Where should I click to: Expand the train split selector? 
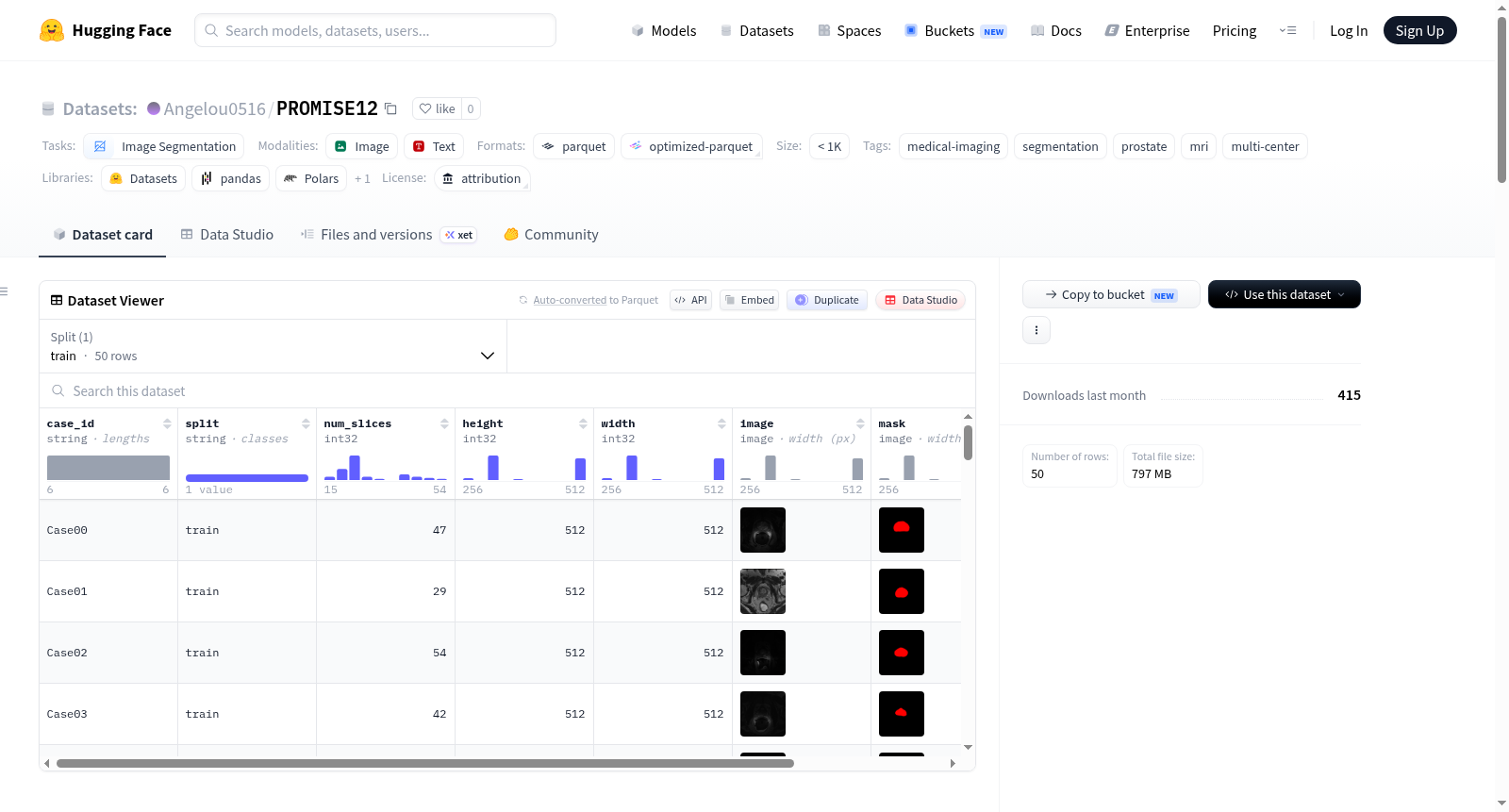point(273,346)
